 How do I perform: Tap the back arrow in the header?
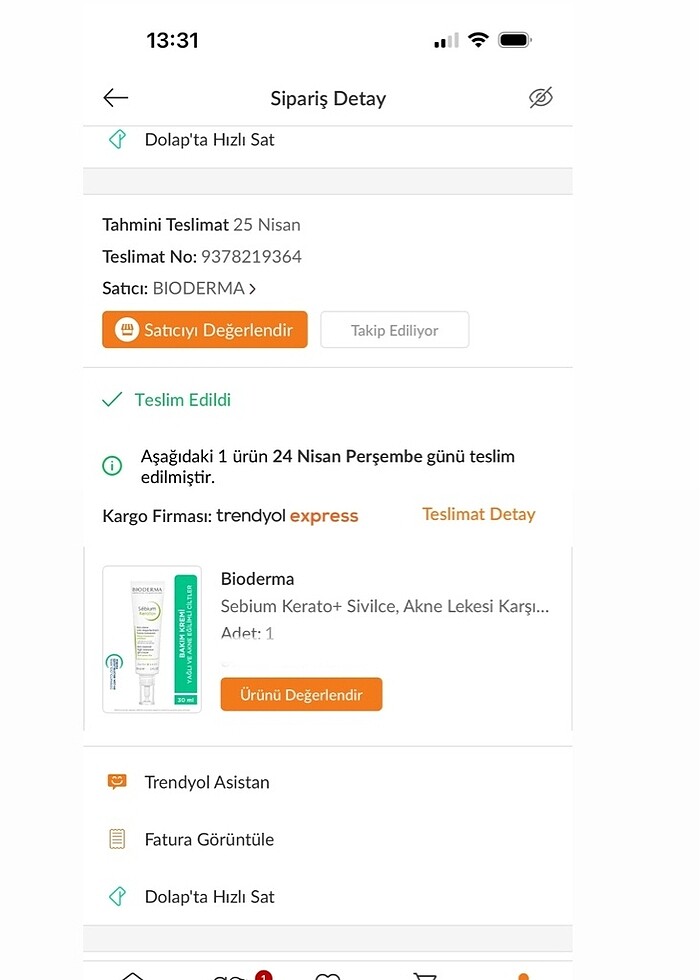click(116, 97)
